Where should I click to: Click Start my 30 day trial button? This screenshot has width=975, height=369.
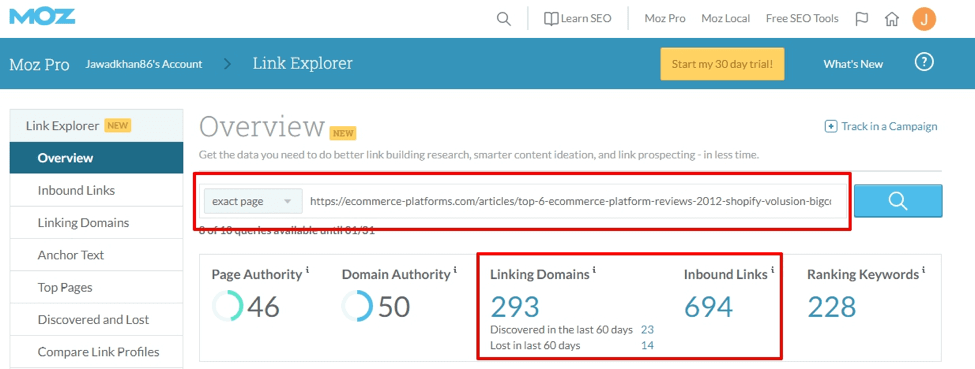click(722, 64)
